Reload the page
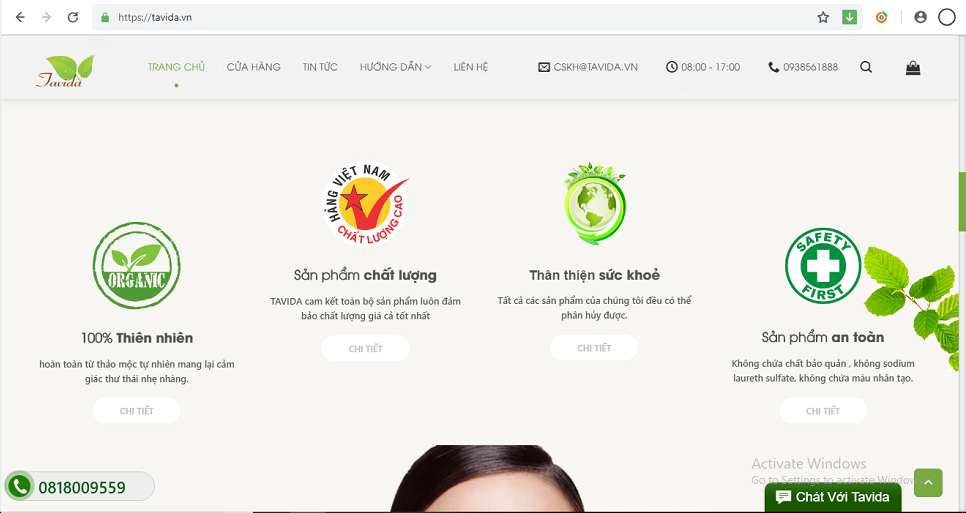Viewport: 966px width, 513px height. (73, 17)
